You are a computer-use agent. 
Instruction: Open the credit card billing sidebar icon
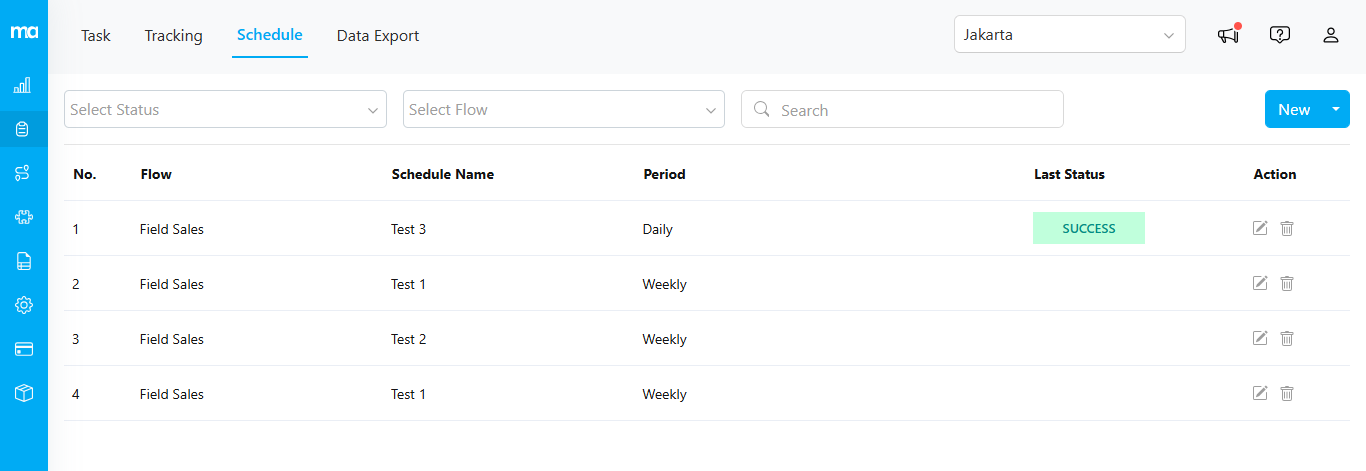(x=23, y=349)
